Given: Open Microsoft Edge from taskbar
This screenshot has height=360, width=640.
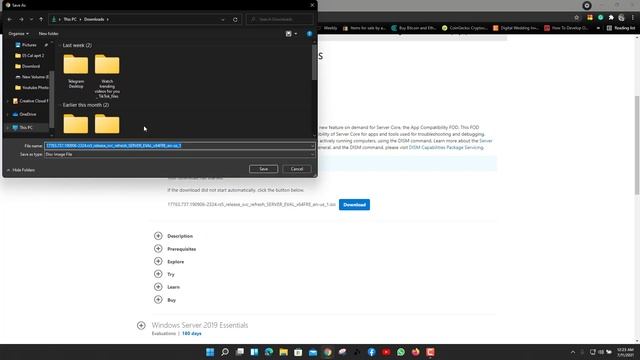Looking at the screenshot, I should coord(269,352).
